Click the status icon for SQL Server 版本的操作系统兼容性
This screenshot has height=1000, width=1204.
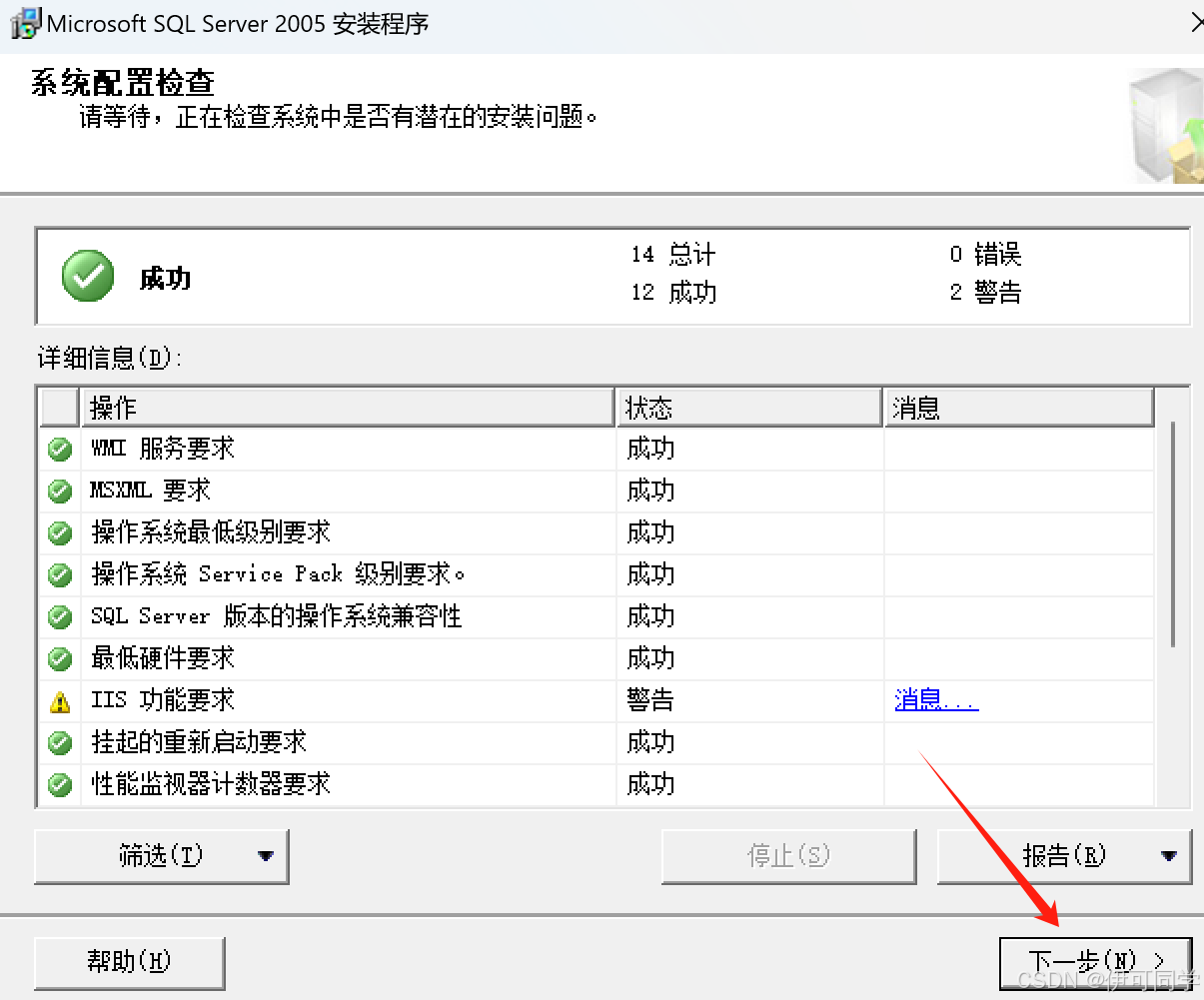pyautogui.click(x=60, y=617)
